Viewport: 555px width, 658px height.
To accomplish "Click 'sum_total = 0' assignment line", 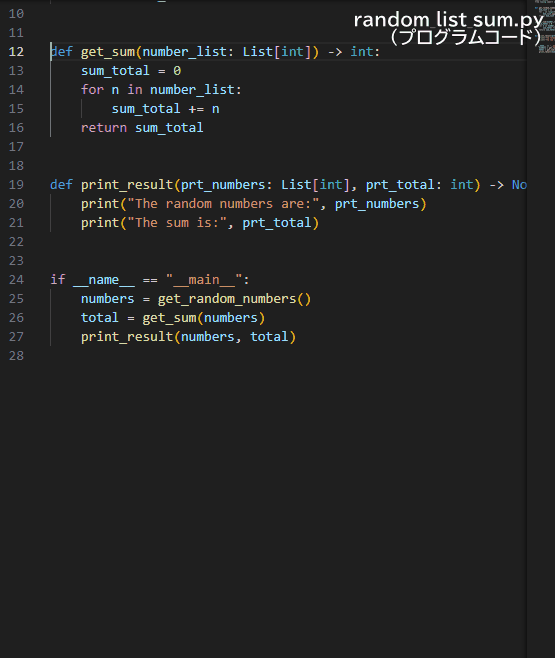I will [x=131, y=71].
